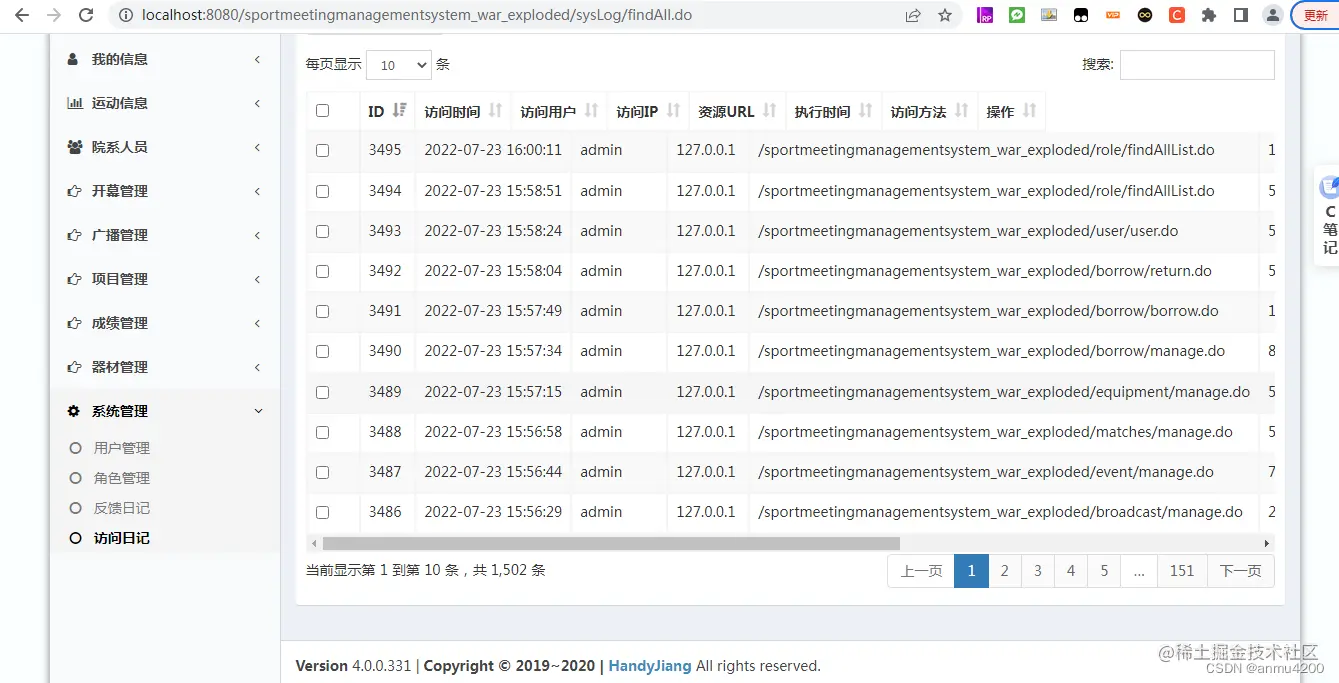Check the box for log row 3493
The width and height of the screenshot is (1339, 683).
[322, 231]
